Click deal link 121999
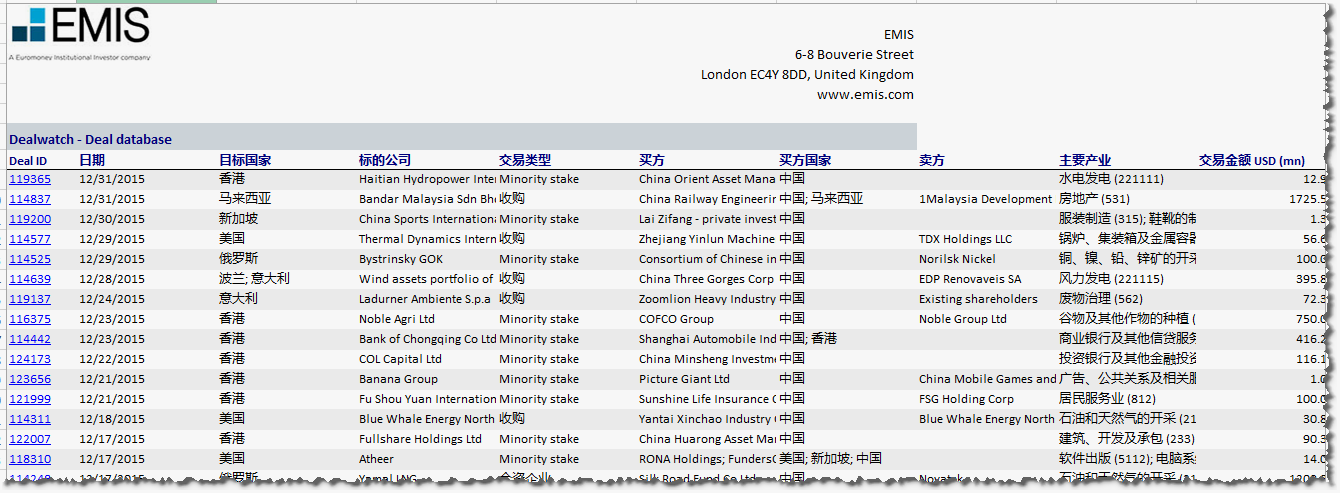The image size is (1340, 493). [x=30, y=399]
